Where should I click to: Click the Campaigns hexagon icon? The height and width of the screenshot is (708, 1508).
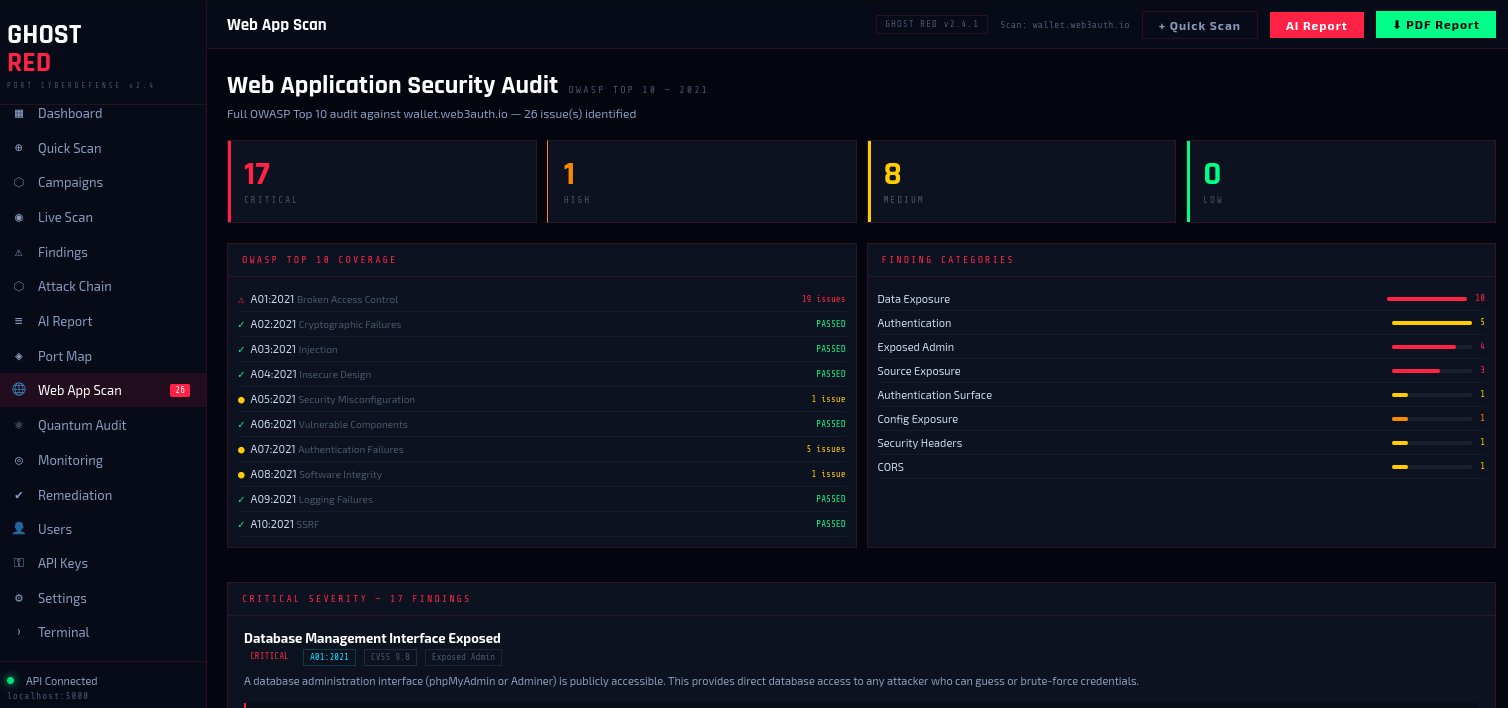point(18,183)
